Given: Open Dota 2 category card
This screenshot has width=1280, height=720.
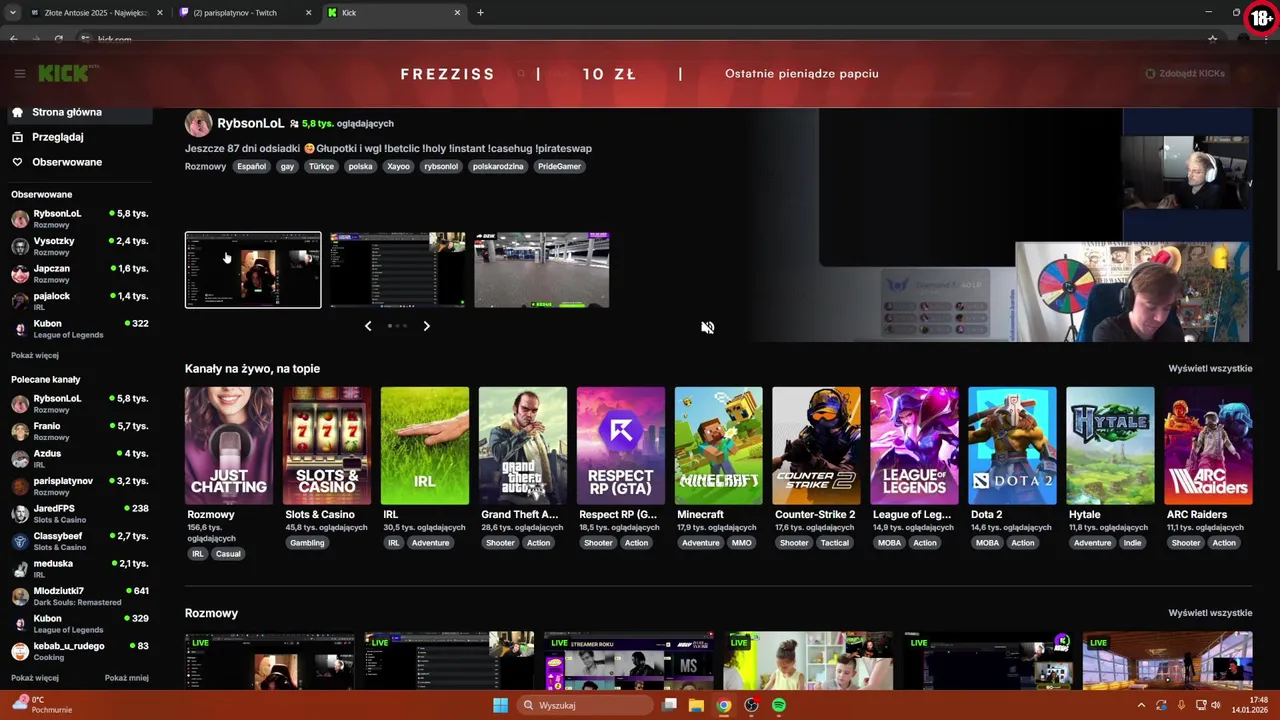Looking at the screenshot, I should tap(1013, 446).
